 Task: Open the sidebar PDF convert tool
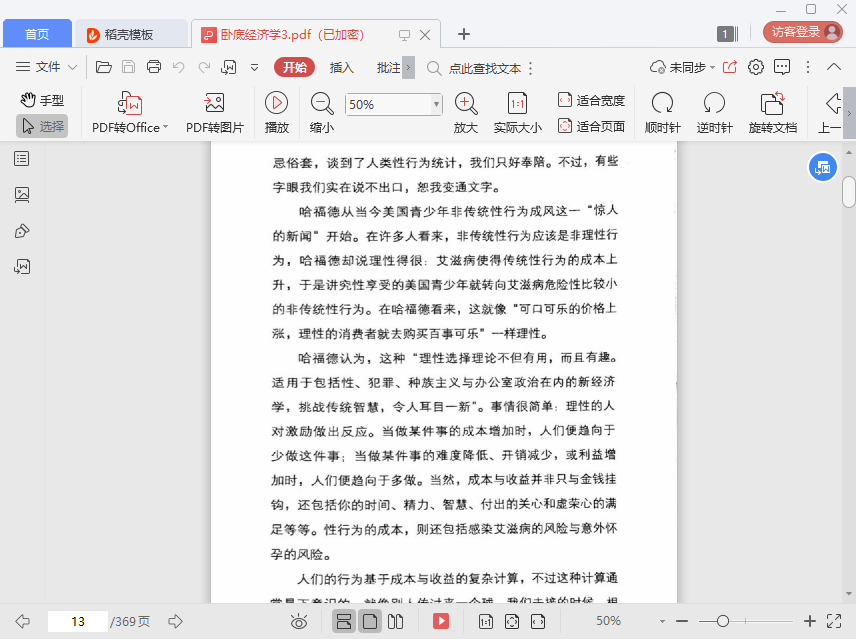click(x=22, y=266)
